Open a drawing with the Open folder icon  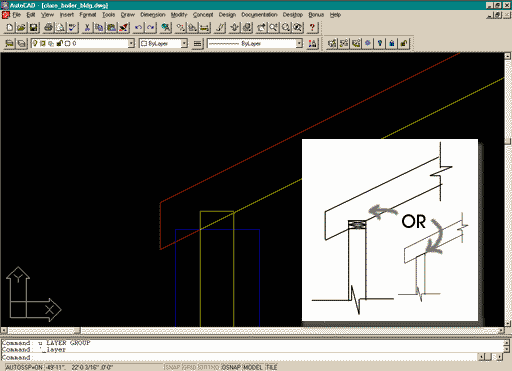[x=22, y=28]
